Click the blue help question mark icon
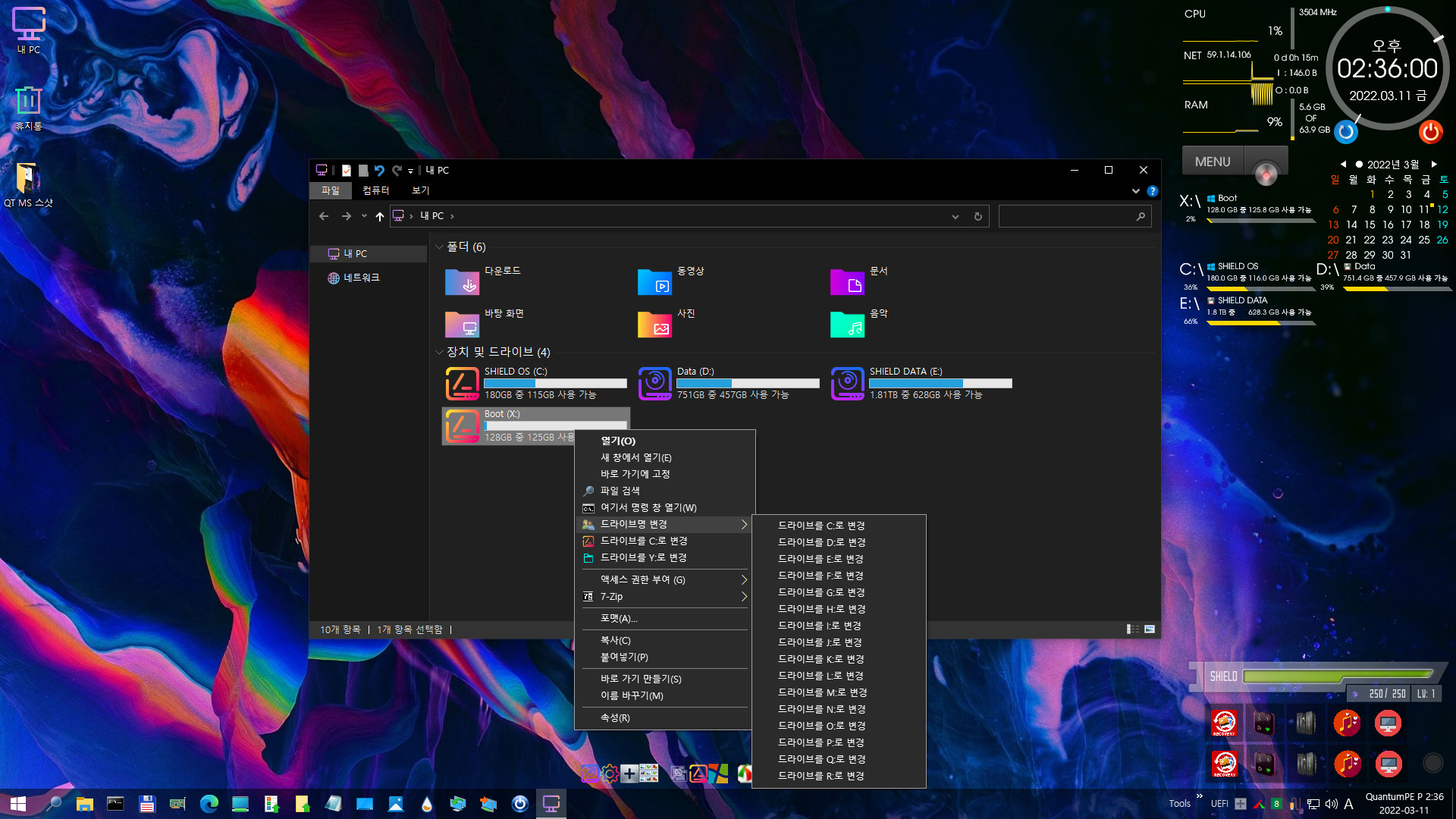This screenshot has width=1456, height=819. click(1153, 191)
